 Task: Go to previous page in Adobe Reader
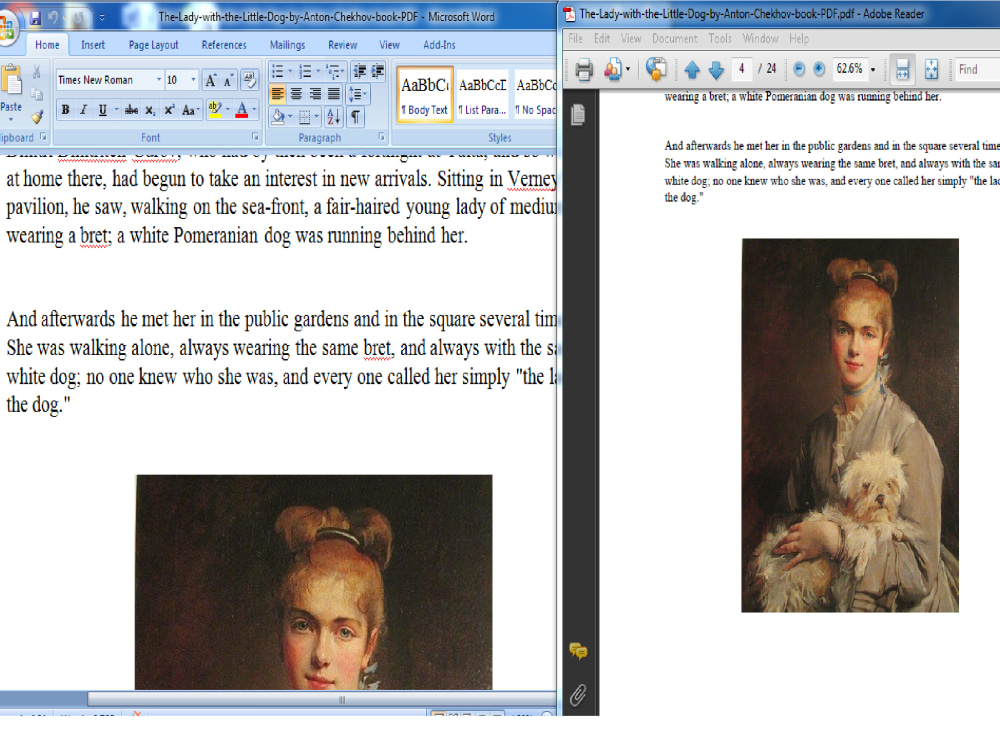point(692,69)
